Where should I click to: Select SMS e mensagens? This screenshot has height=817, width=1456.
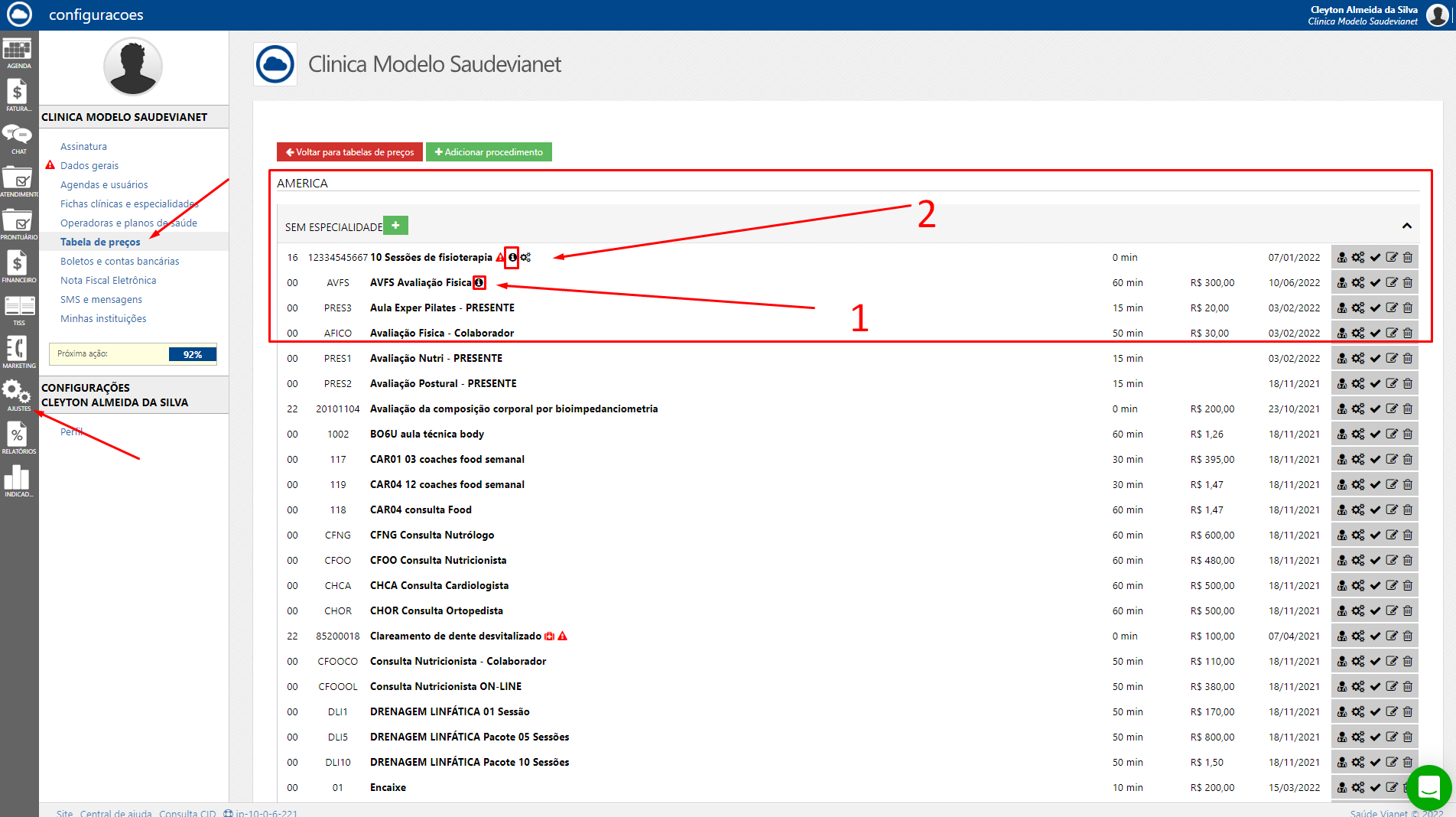[x=101, y=299]
